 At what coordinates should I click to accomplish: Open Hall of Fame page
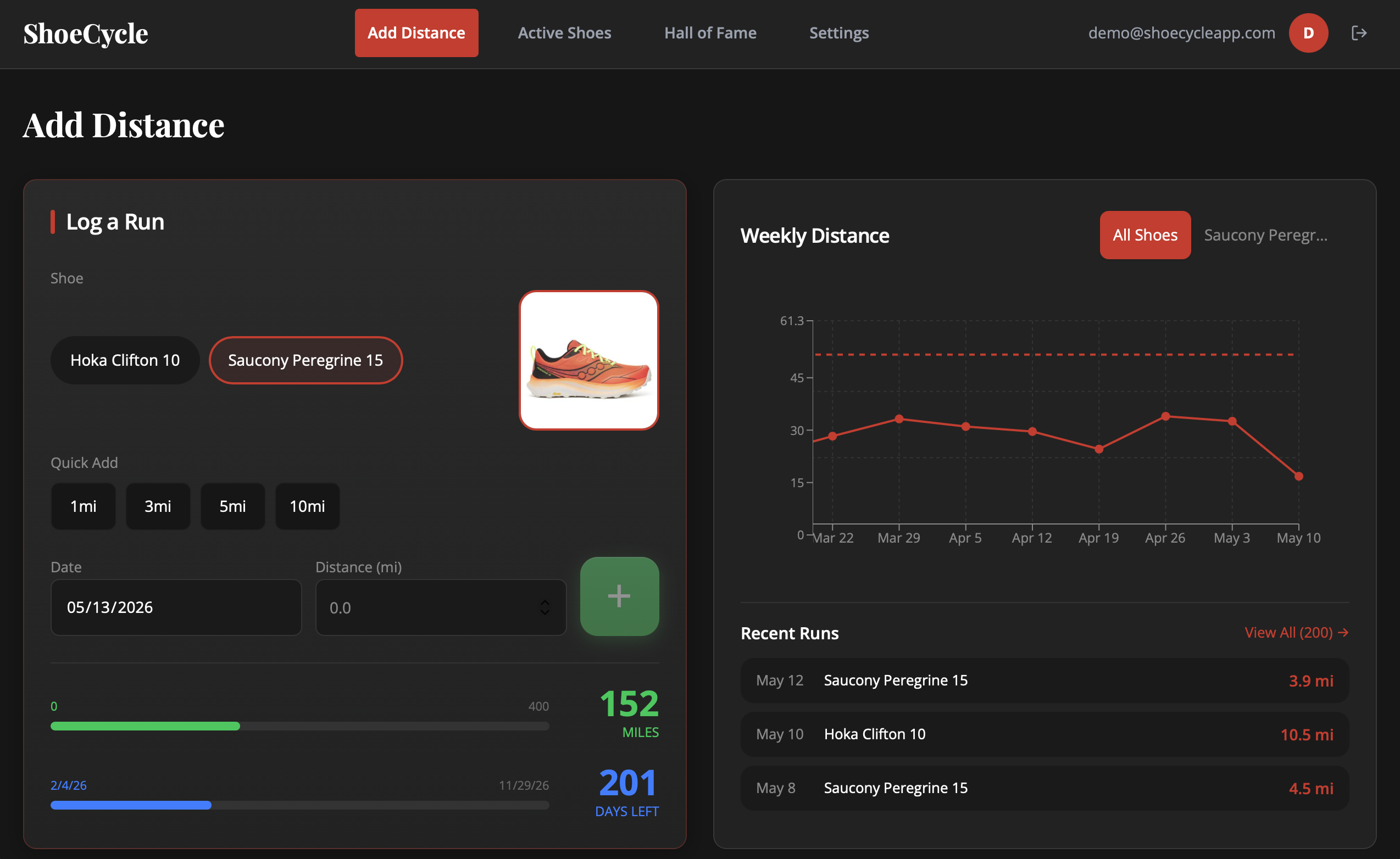[710, 33]
